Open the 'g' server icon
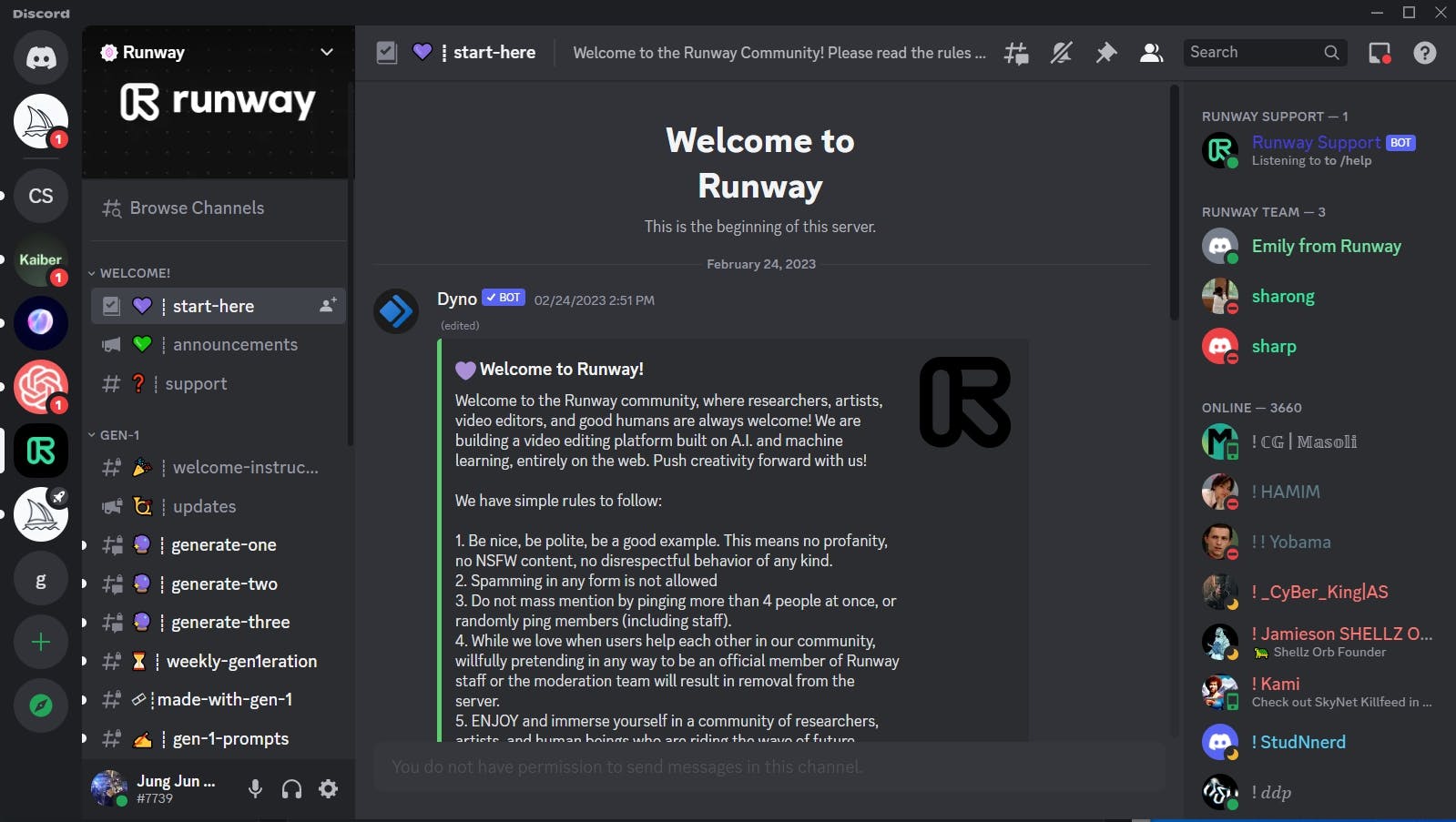Screen dimensions: 1456x822 click(41, 579)
